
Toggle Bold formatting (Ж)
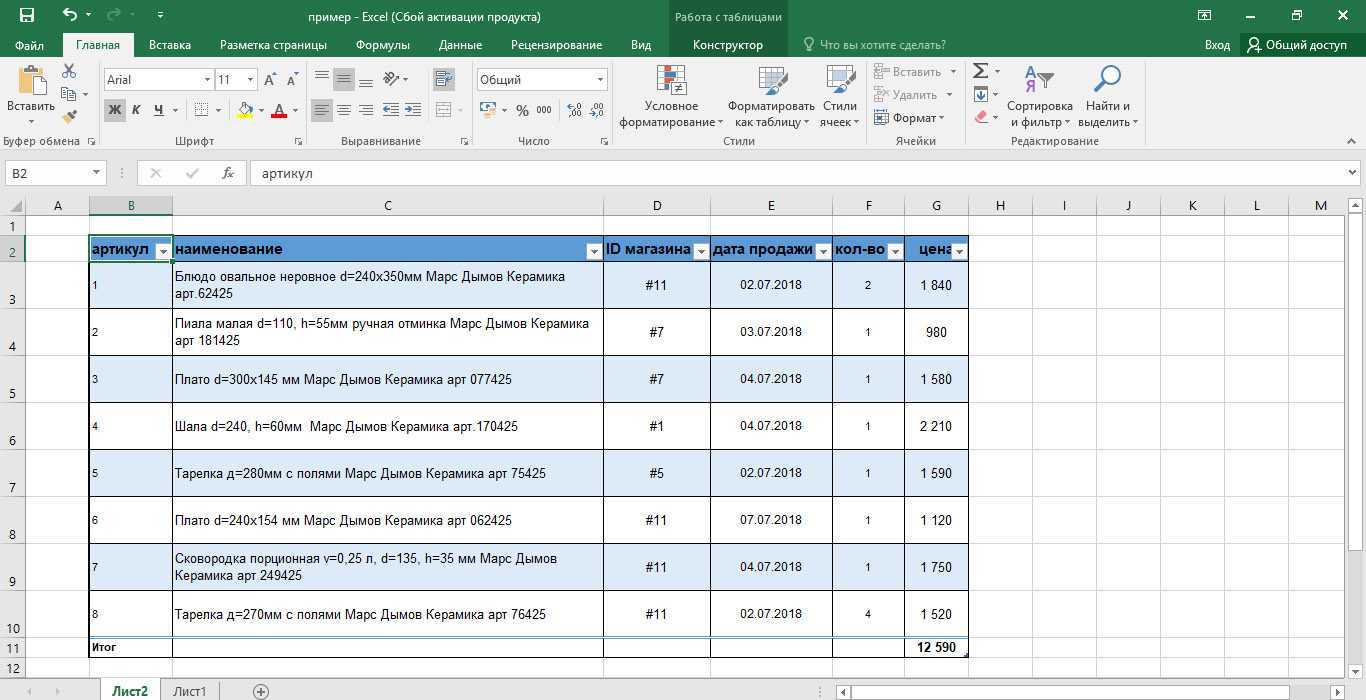click(x=115, y=110)
